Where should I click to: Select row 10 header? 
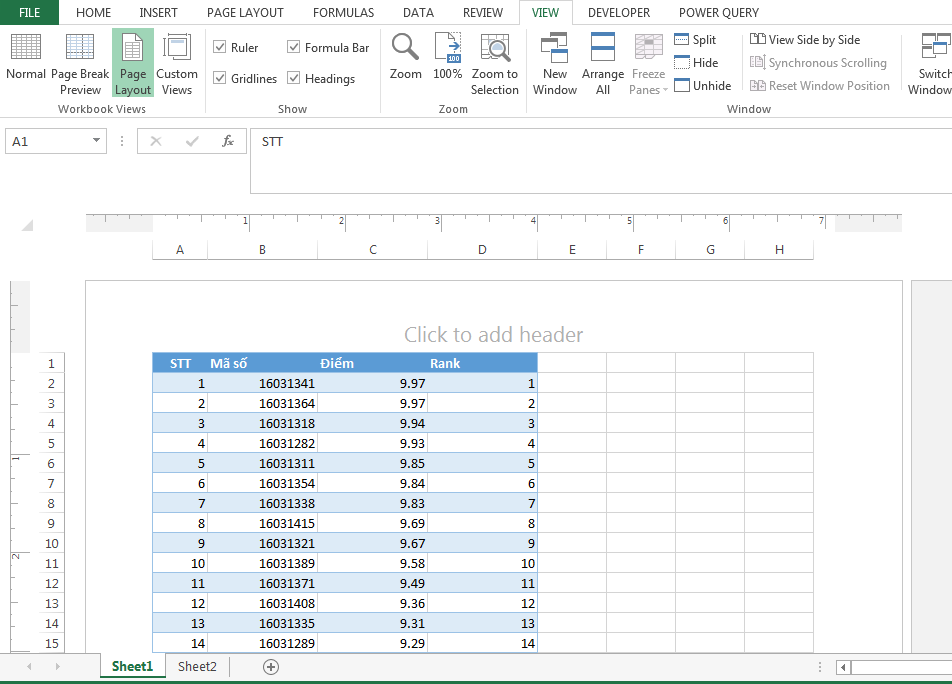(x=52, y=543)
